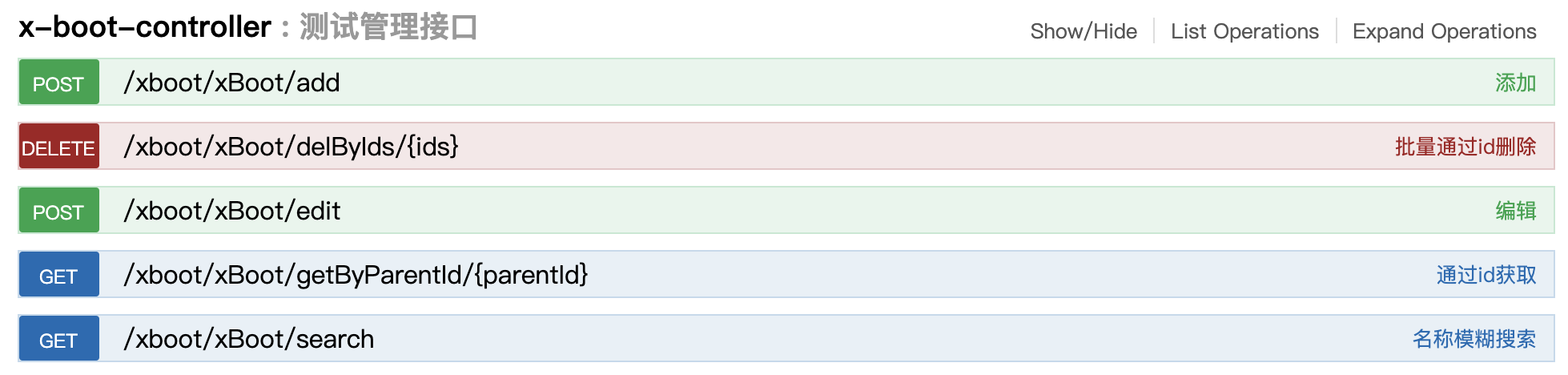Toggle the Show/Hide link
The height and width of the screenshot is (375, 1568).
1083,31
